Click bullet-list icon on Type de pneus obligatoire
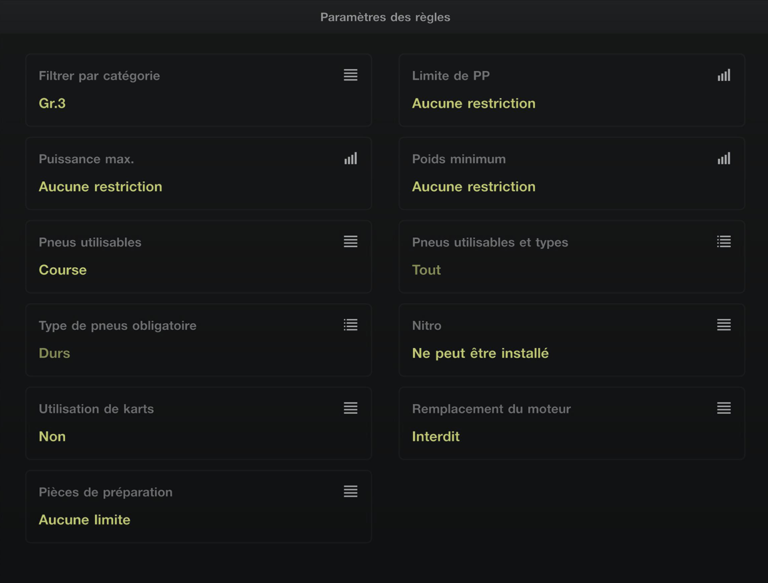This screenshot has height=583, width=768. pyautogui.click(x=350, y=325)
